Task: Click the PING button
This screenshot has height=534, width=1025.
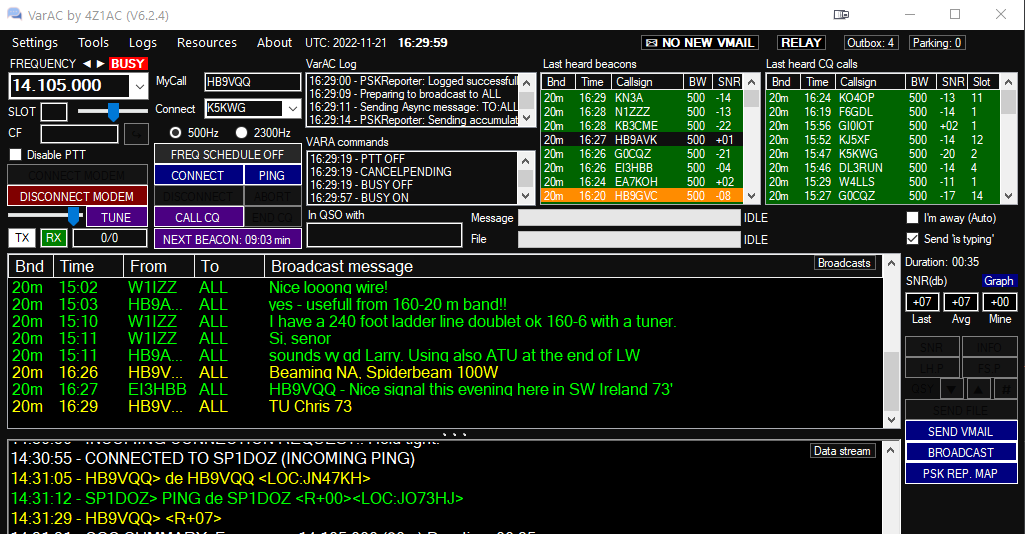Action: pyautogui.click(x=272, y=175)
